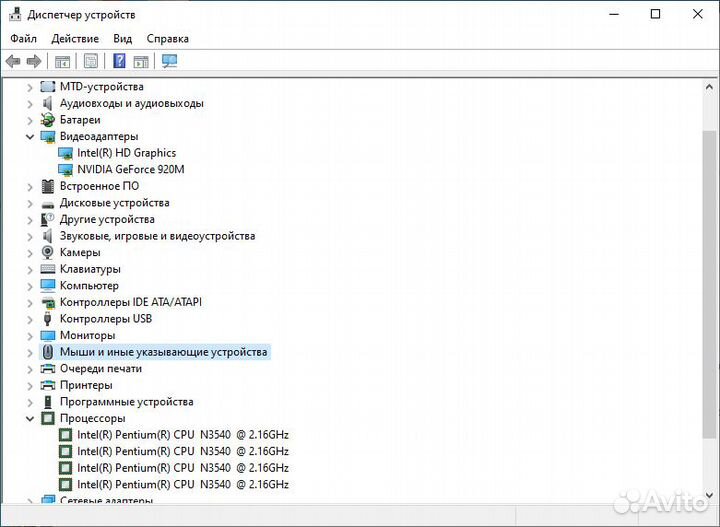Click the Мониторы display icon
The image size is (720, 527).
pos(48,335)
